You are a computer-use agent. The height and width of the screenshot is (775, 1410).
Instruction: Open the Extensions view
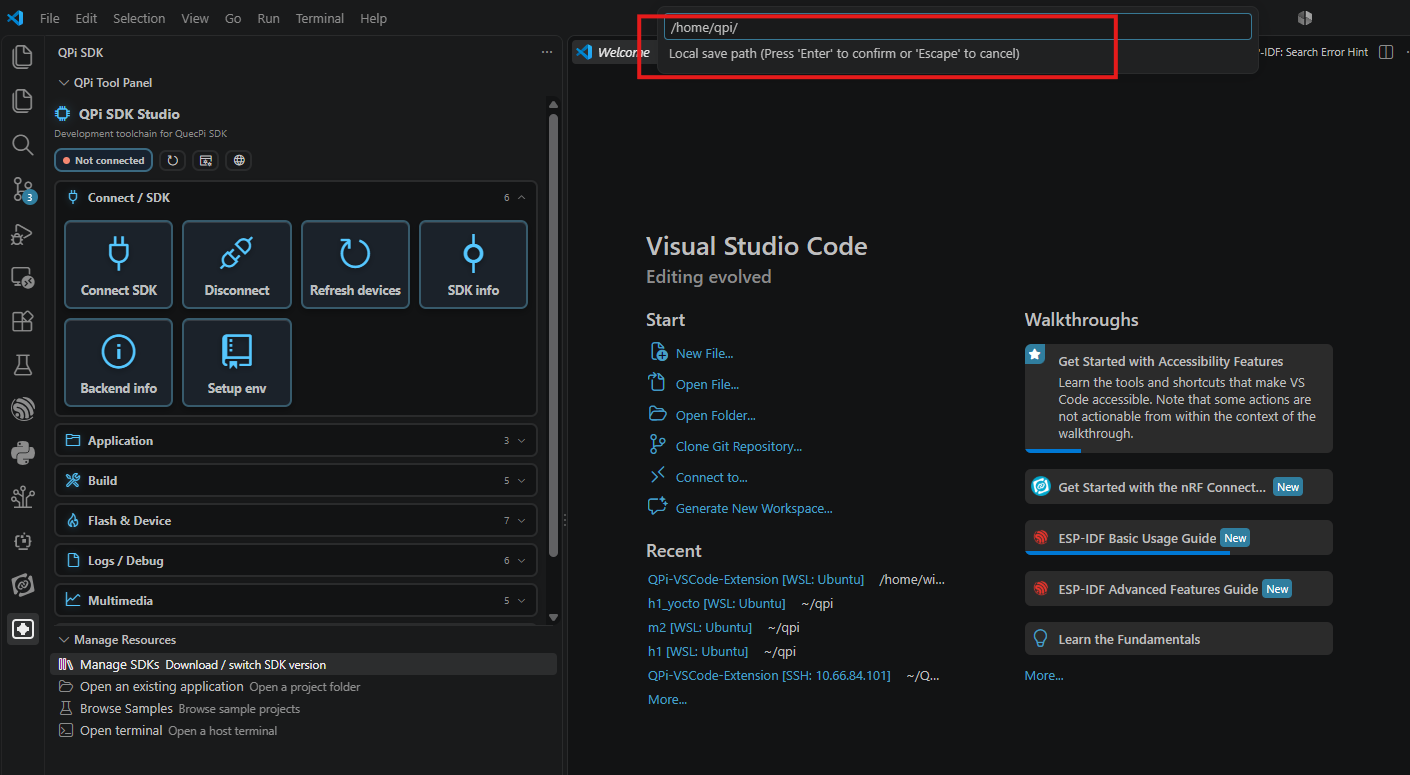click(22, 321)
